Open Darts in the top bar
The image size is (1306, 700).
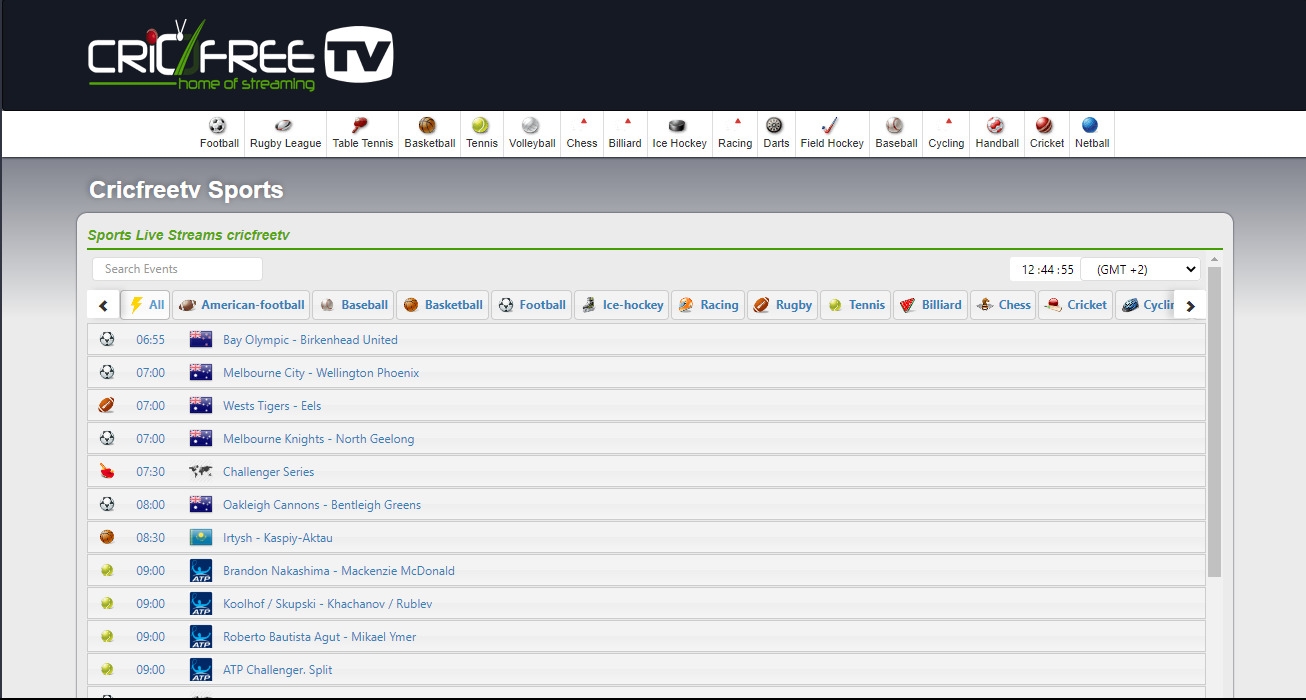pyautogui.click(x=776, y=134)
